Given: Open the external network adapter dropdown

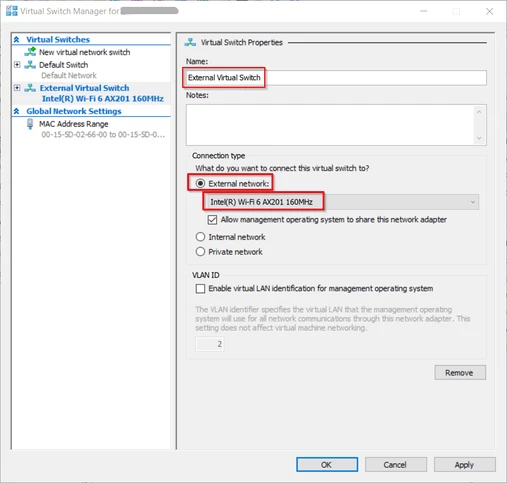Looking at the screenshot, I should click(341, 202).
